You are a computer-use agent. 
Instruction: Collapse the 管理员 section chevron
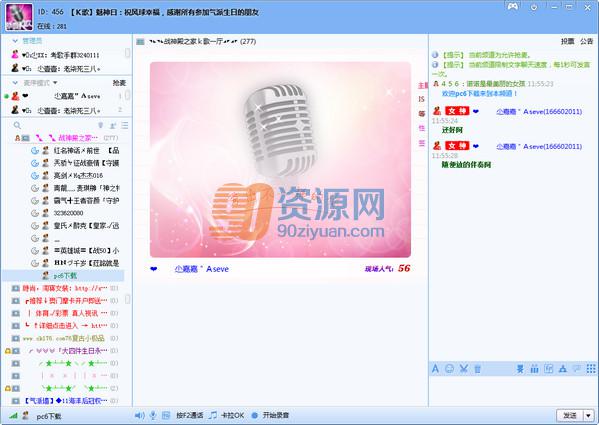(15, 40)
